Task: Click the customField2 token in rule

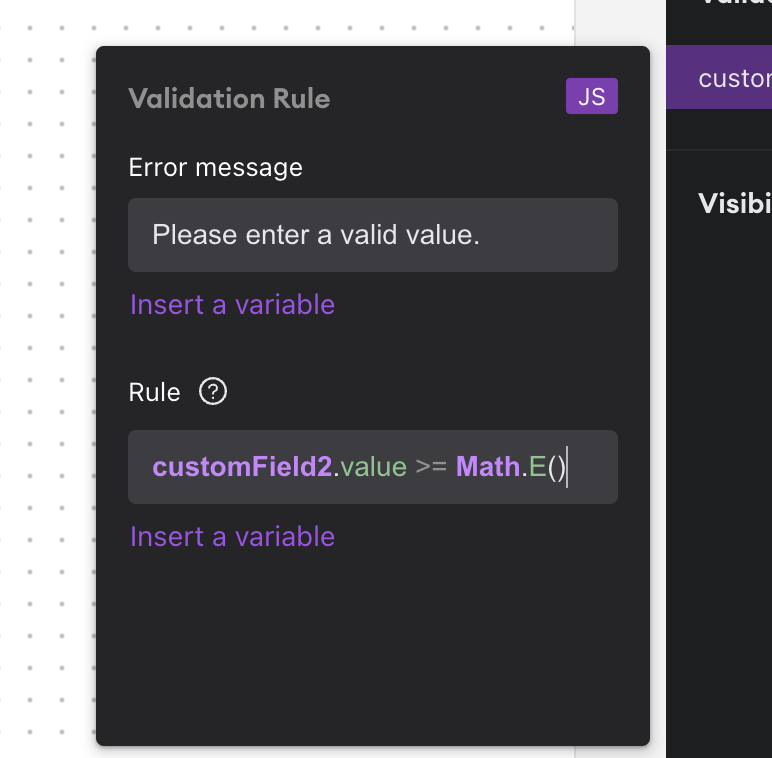Action: [x=242, y=467]
